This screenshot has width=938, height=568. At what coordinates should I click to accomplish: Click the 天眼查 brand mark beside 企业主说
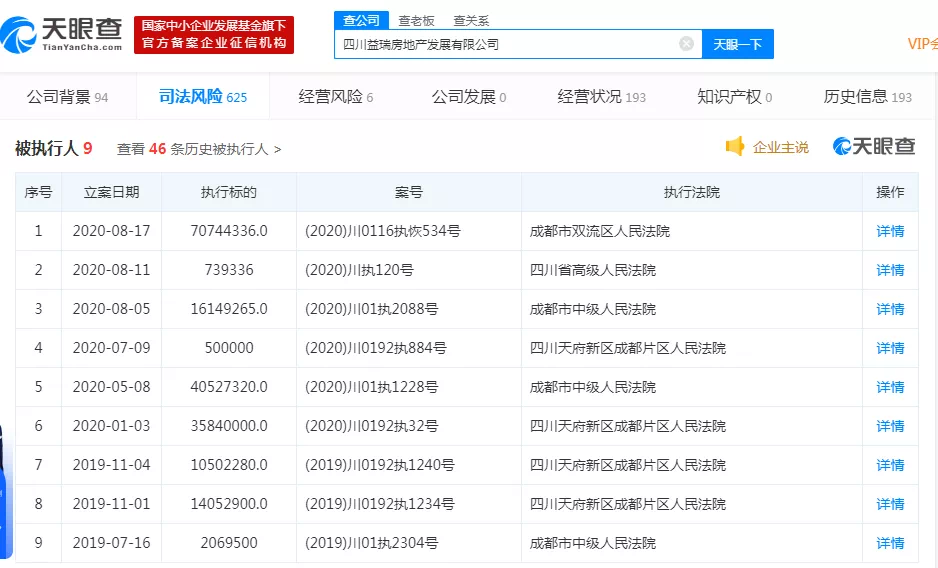[x=874, y=146]
